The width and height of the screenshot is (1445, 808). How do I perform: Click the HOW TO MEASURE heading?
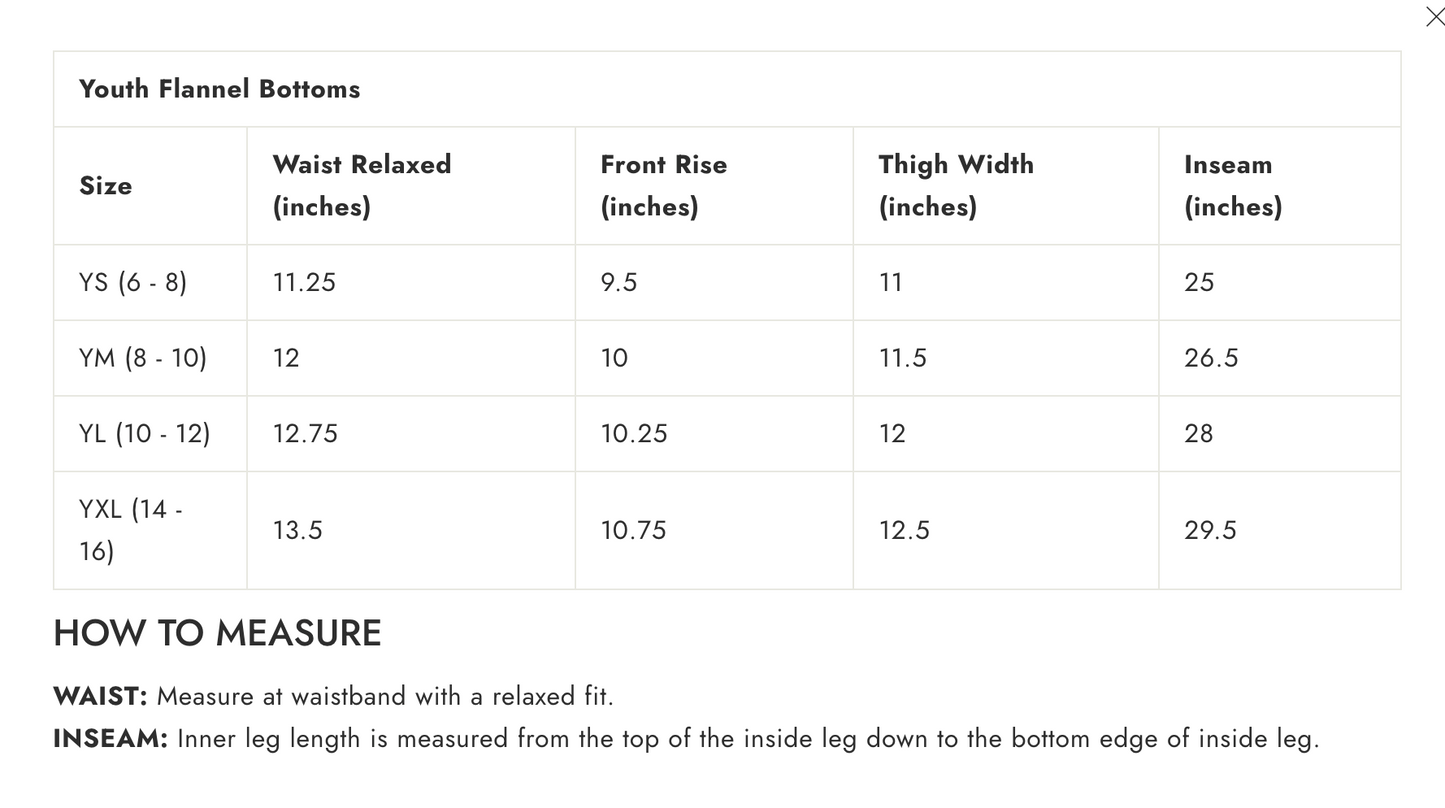(217, 634)
